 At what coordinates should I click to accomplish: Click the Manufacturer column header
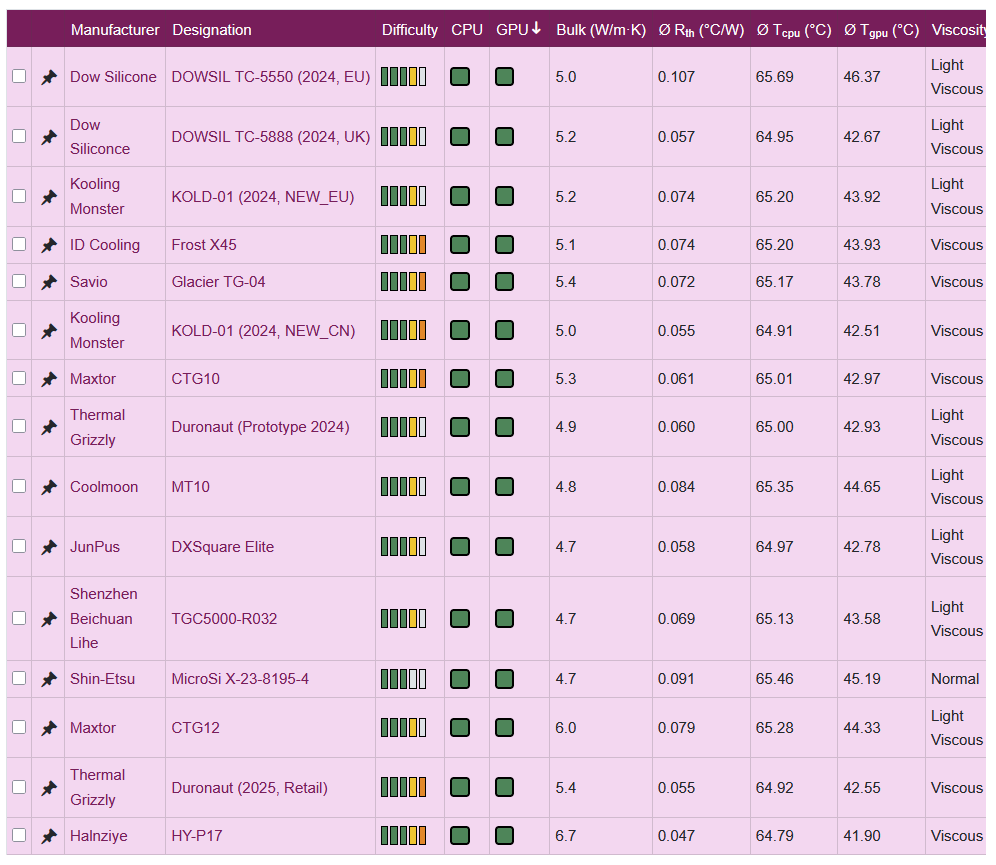click(x=114, y=30)
